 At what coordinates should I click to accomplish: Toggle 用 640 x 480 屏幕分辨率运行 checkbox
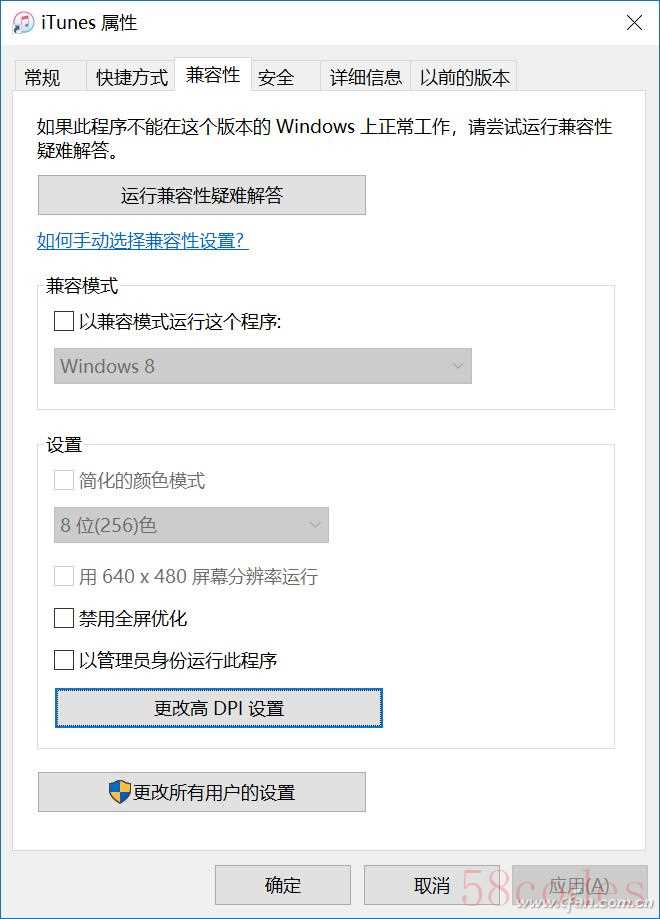(x=64, y=576)
